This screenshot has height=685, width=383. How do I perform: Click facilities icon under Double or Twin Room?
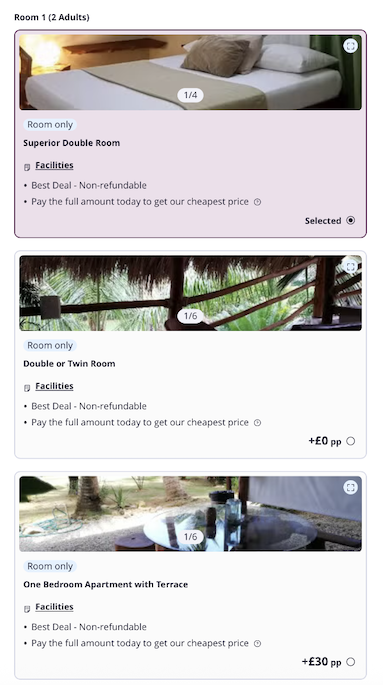[27, 387]
